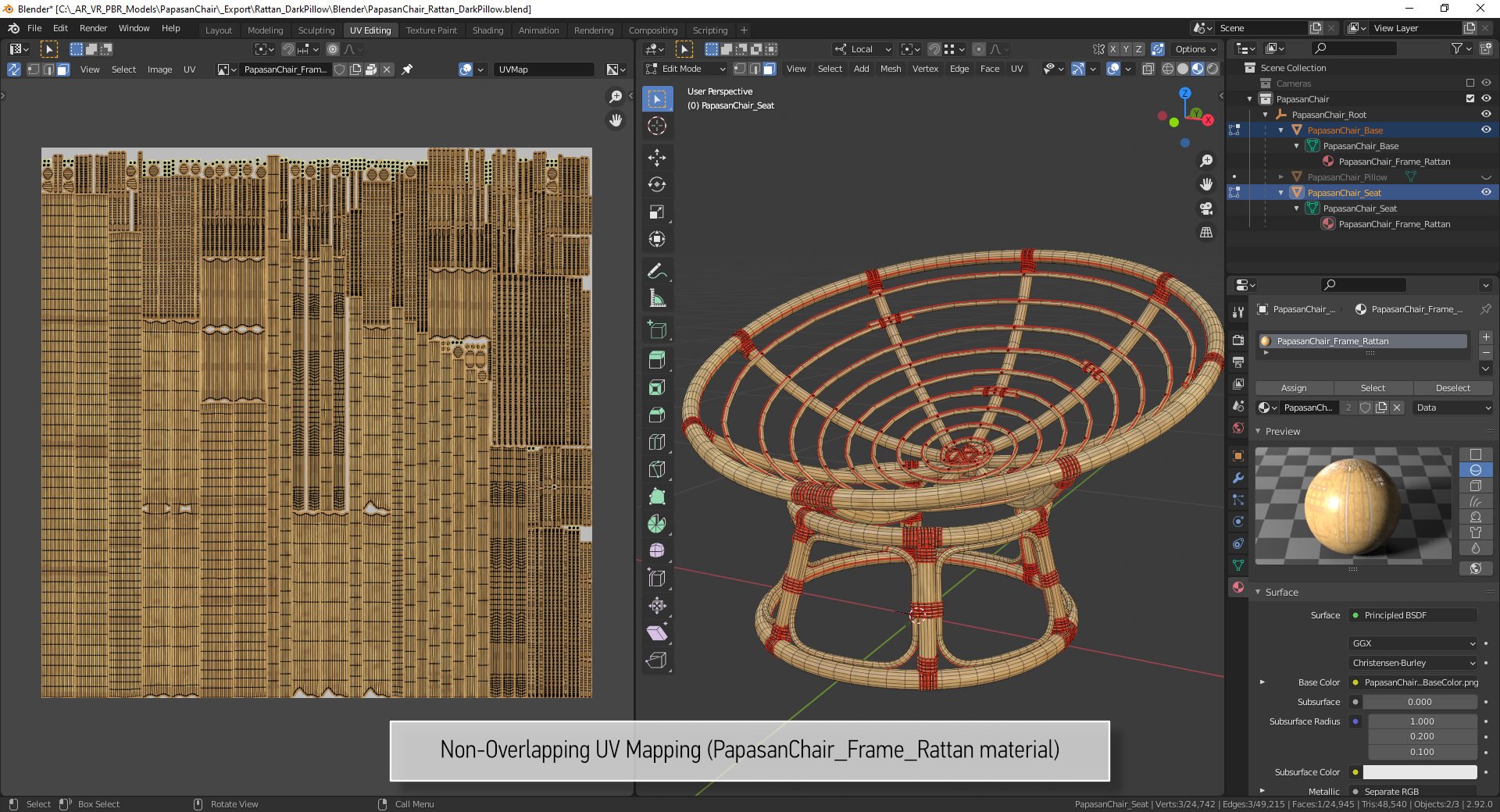
Task: Adjust Subsurface value slider
Action: point(1420,702)
